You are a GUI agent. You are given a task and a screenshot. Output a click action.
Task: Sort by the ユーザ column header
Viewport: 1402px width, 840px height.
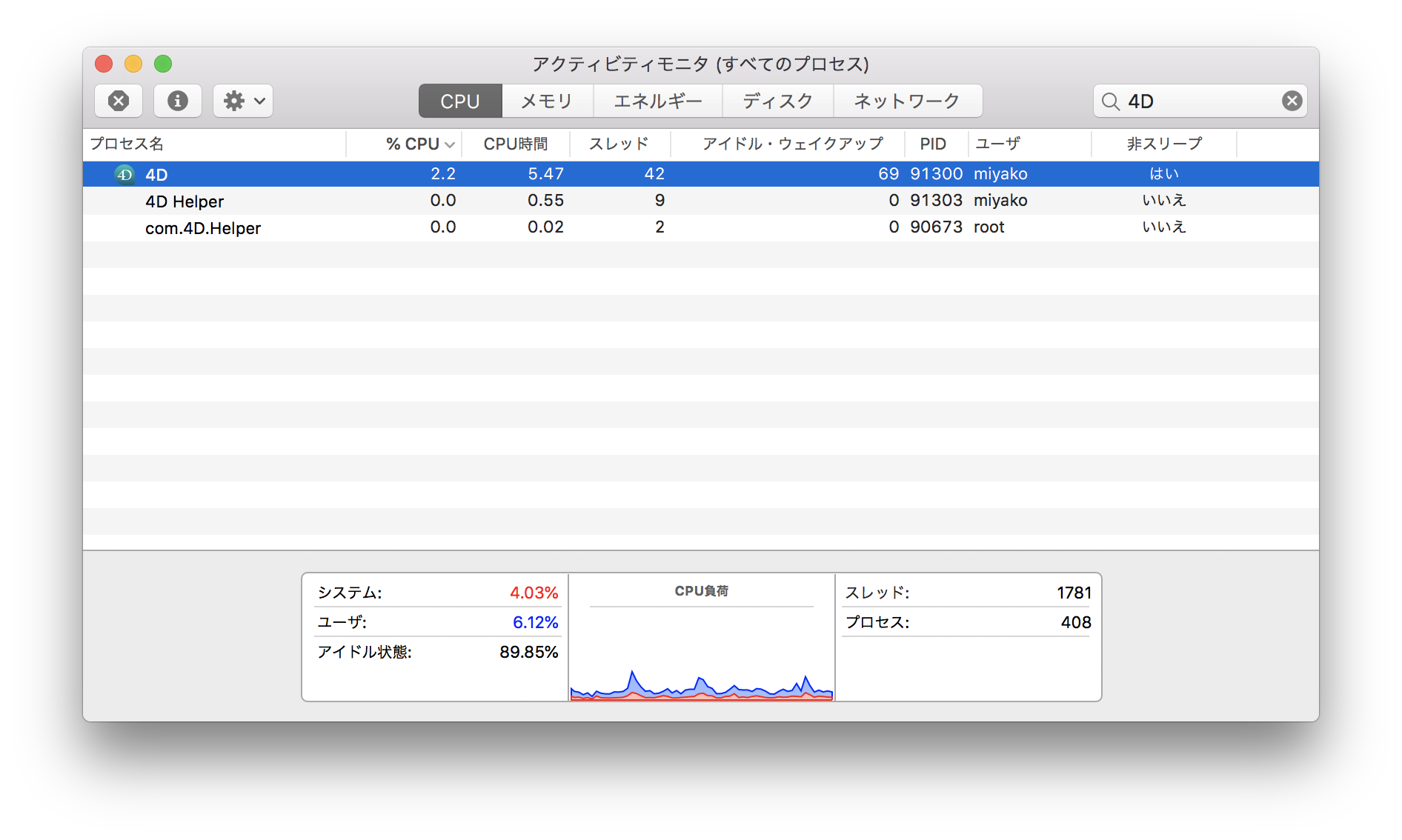(1030, 144)
